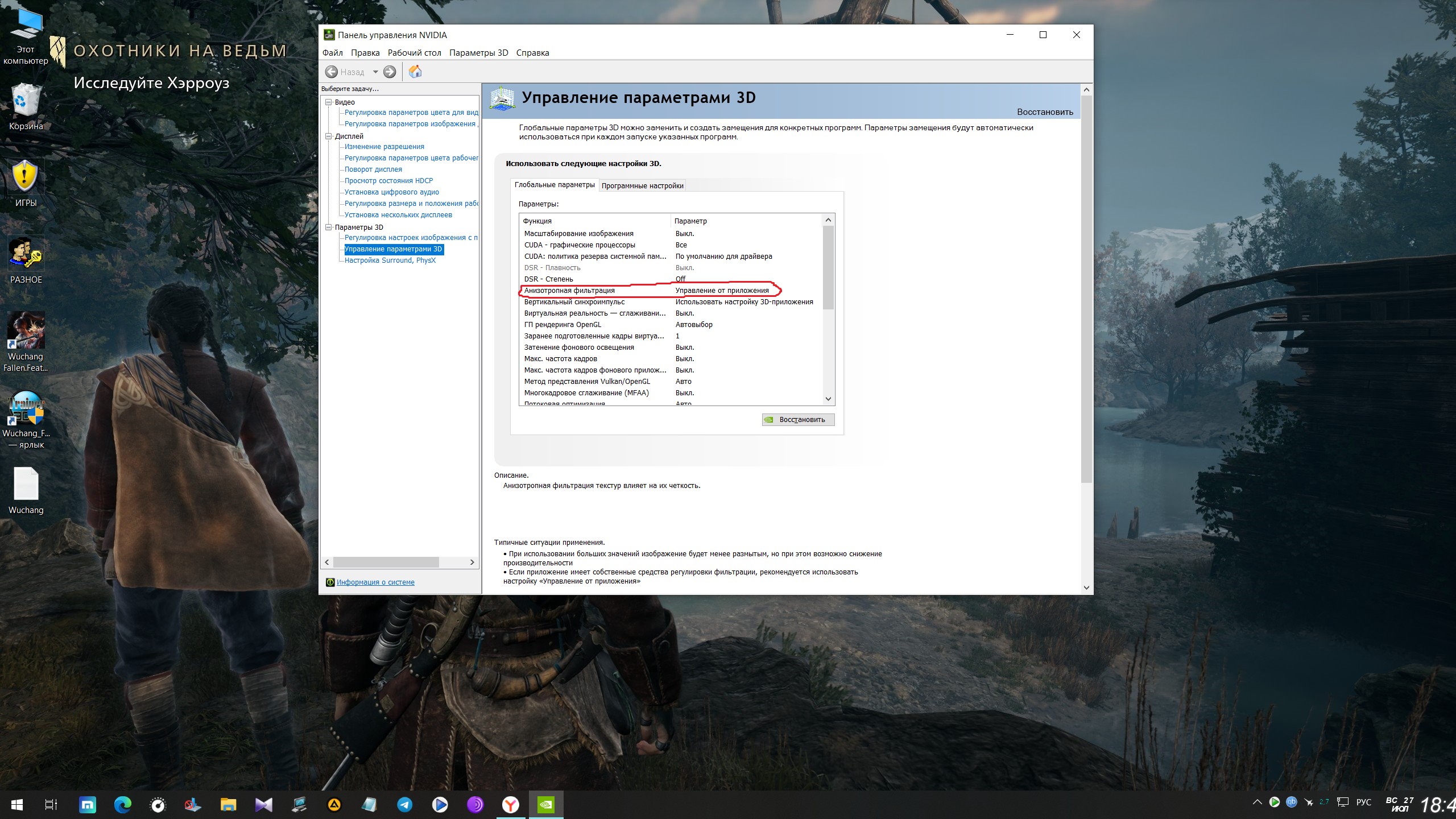The width and height of the screenshot is (1456, 819).
Task: Select Изменение разрешения in task tree
Action: tap(384, 147)
